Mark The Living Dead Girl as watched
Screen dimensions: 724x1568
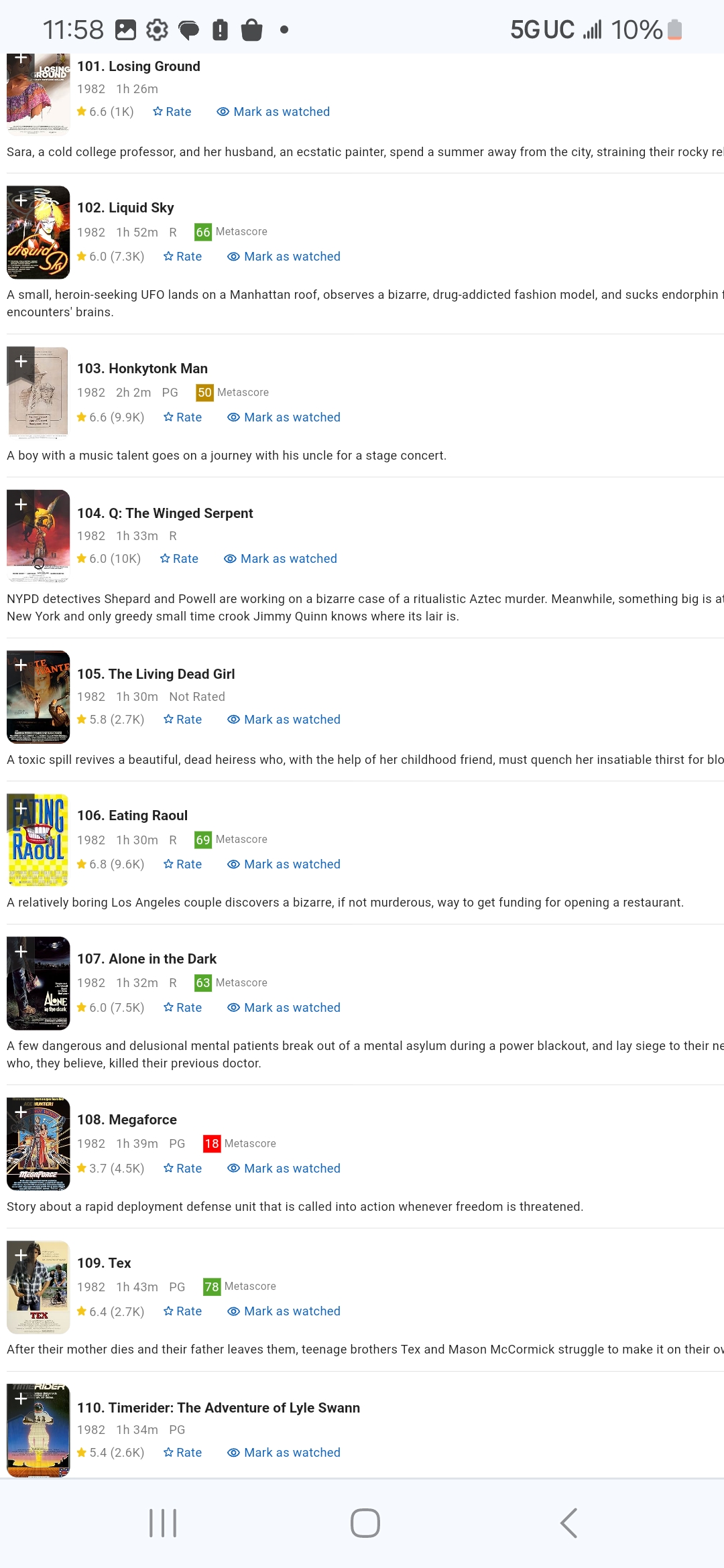[x=284, y=720]
